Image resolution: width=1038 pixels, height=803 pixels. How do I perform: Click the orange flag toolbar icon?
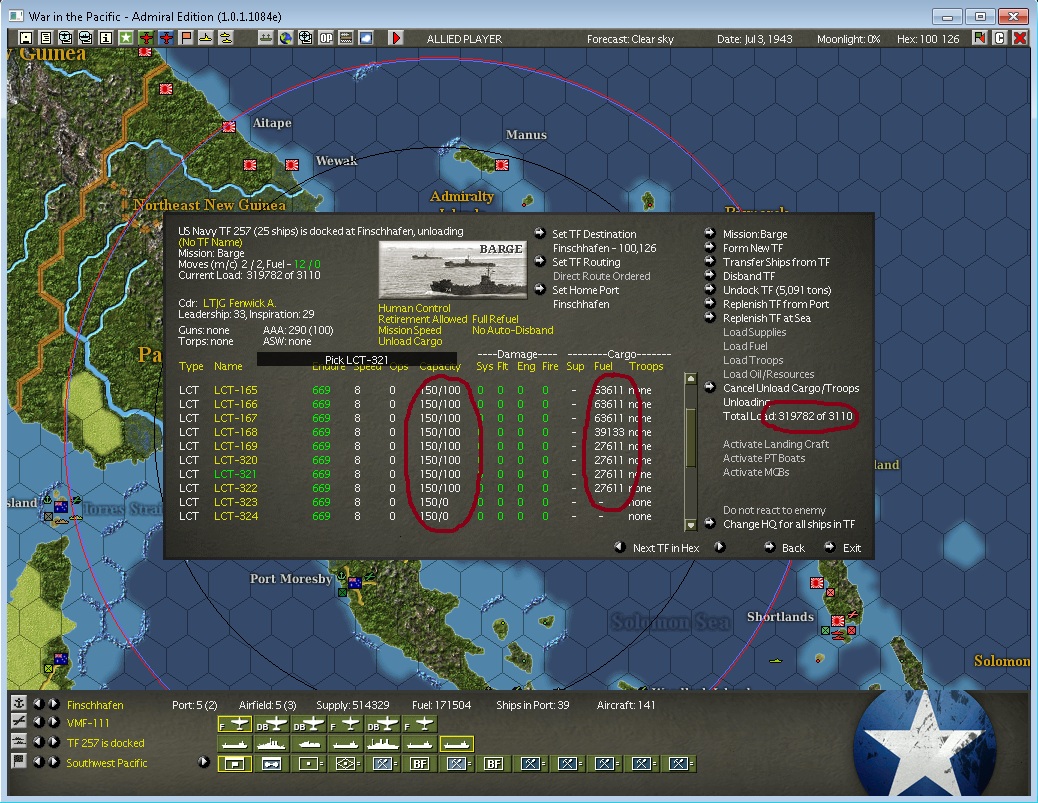pyautogui.click(x=186, y=38)
